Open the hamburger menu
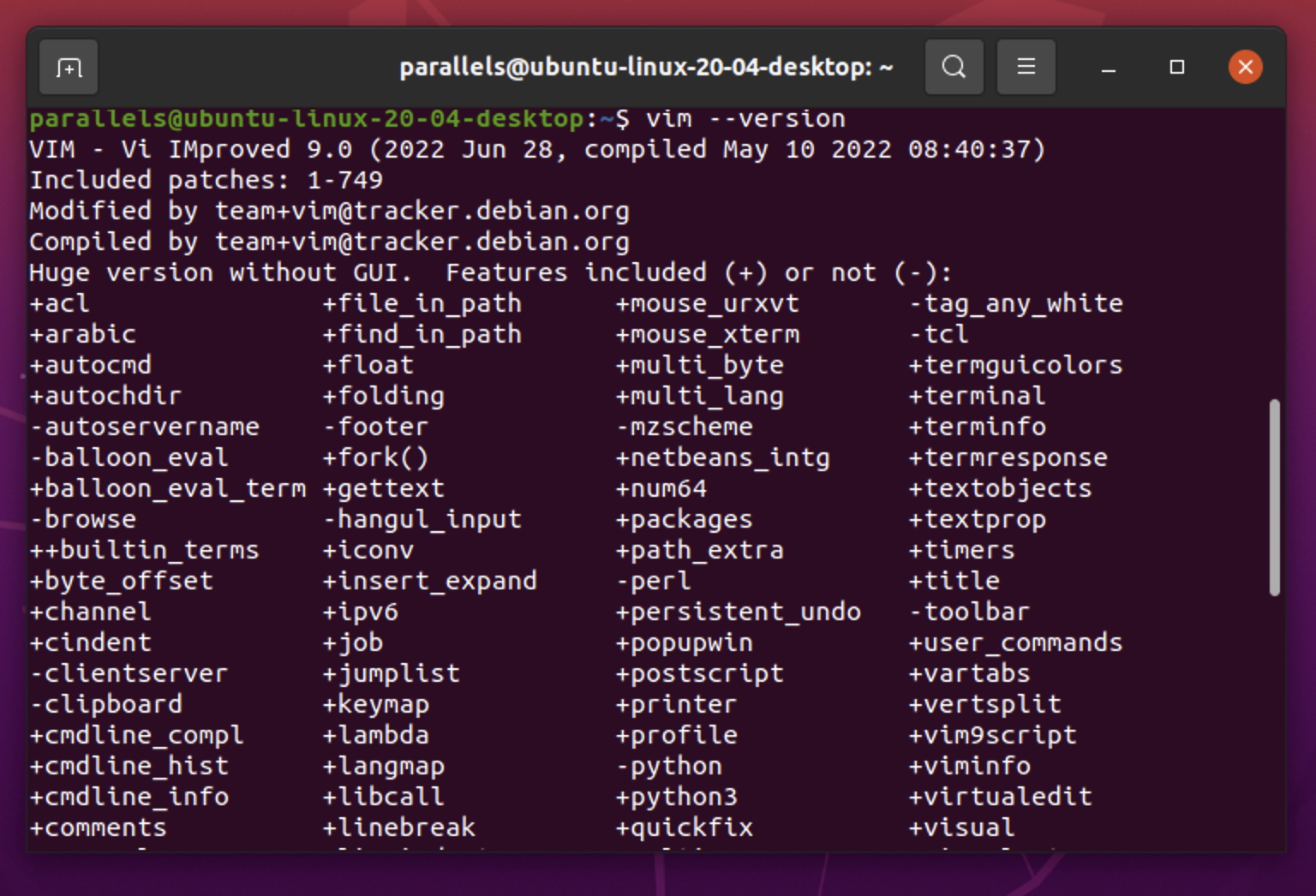The height and width of the screenshot is (896, 1316). pos(1026,67)
